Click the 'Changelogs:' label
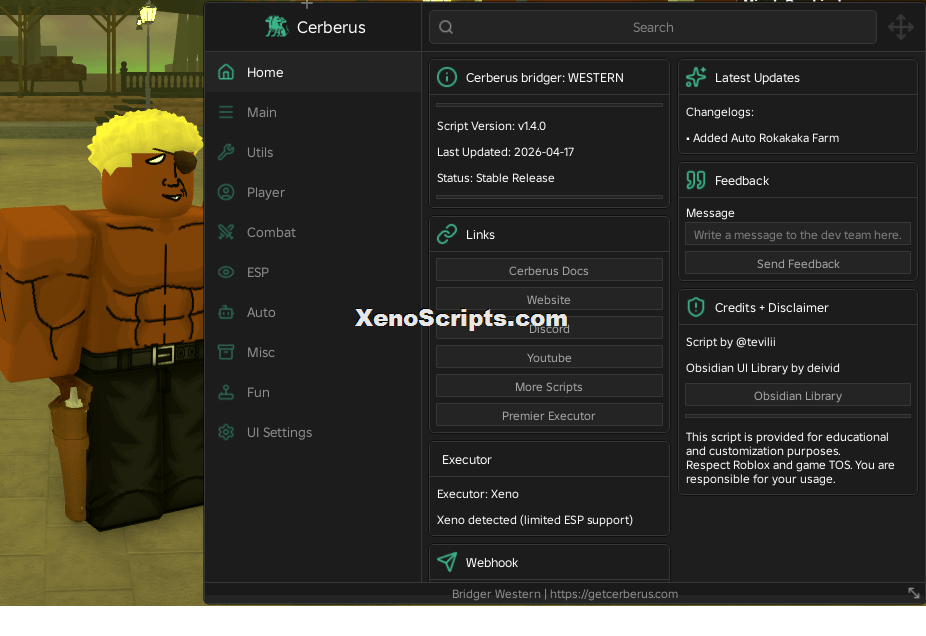Viewport: 926px width, 636px height. pyautogui.click(x=720, y=112)
